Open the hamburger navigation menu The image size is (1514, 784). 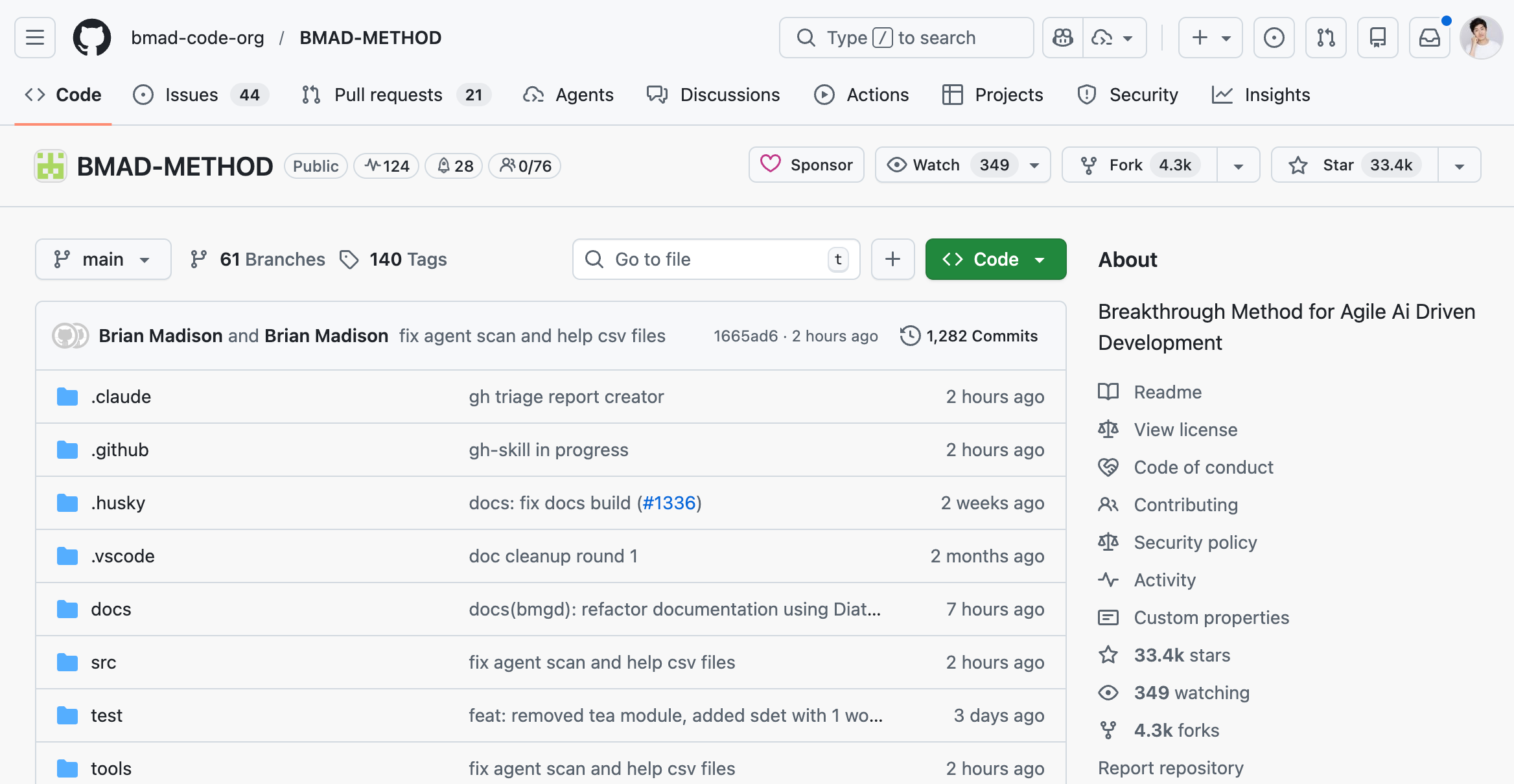click(35, 38)
